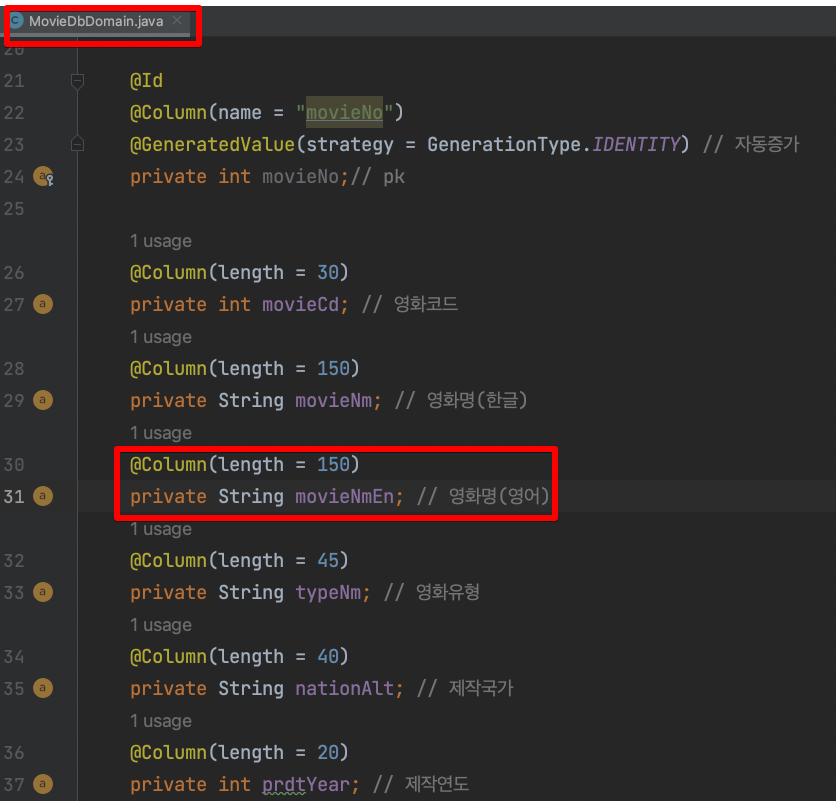The height and width of the screenshot is (801, 836).
Task: Click line number 25 in the gutter
Action: [14, 209]
